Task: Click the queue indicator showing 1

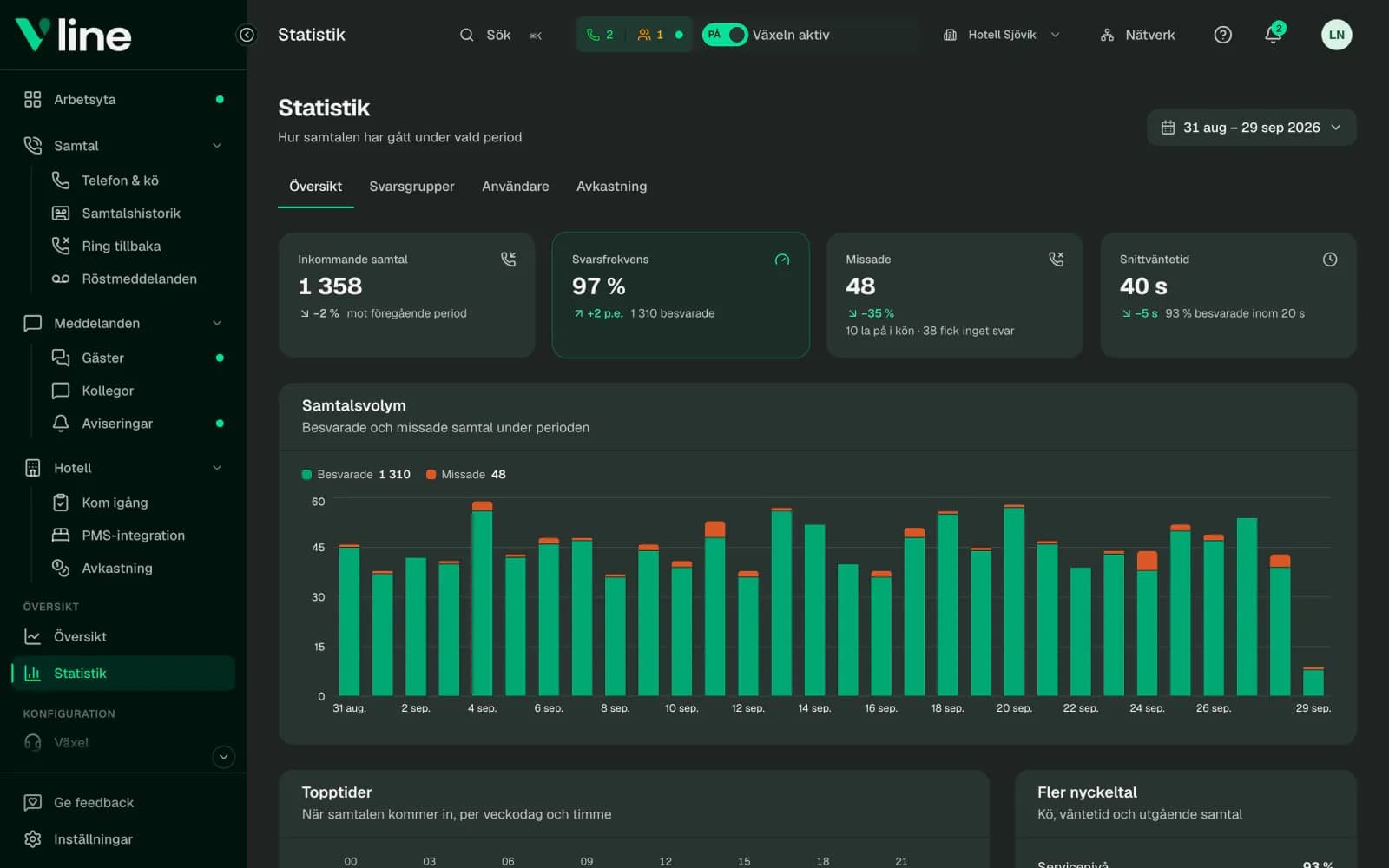Action: 650,35
